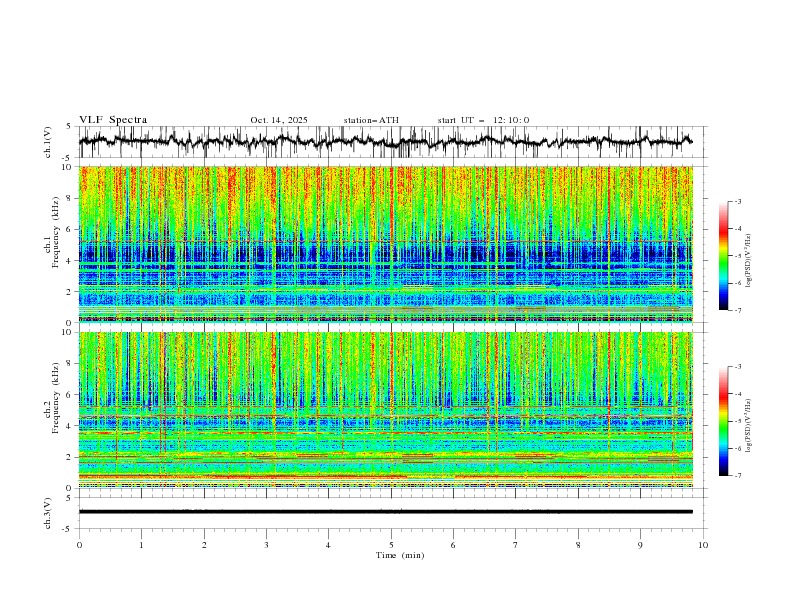Click inside the ch.1 spectrogram panel

pyautogui.click(x=385, y=244)
